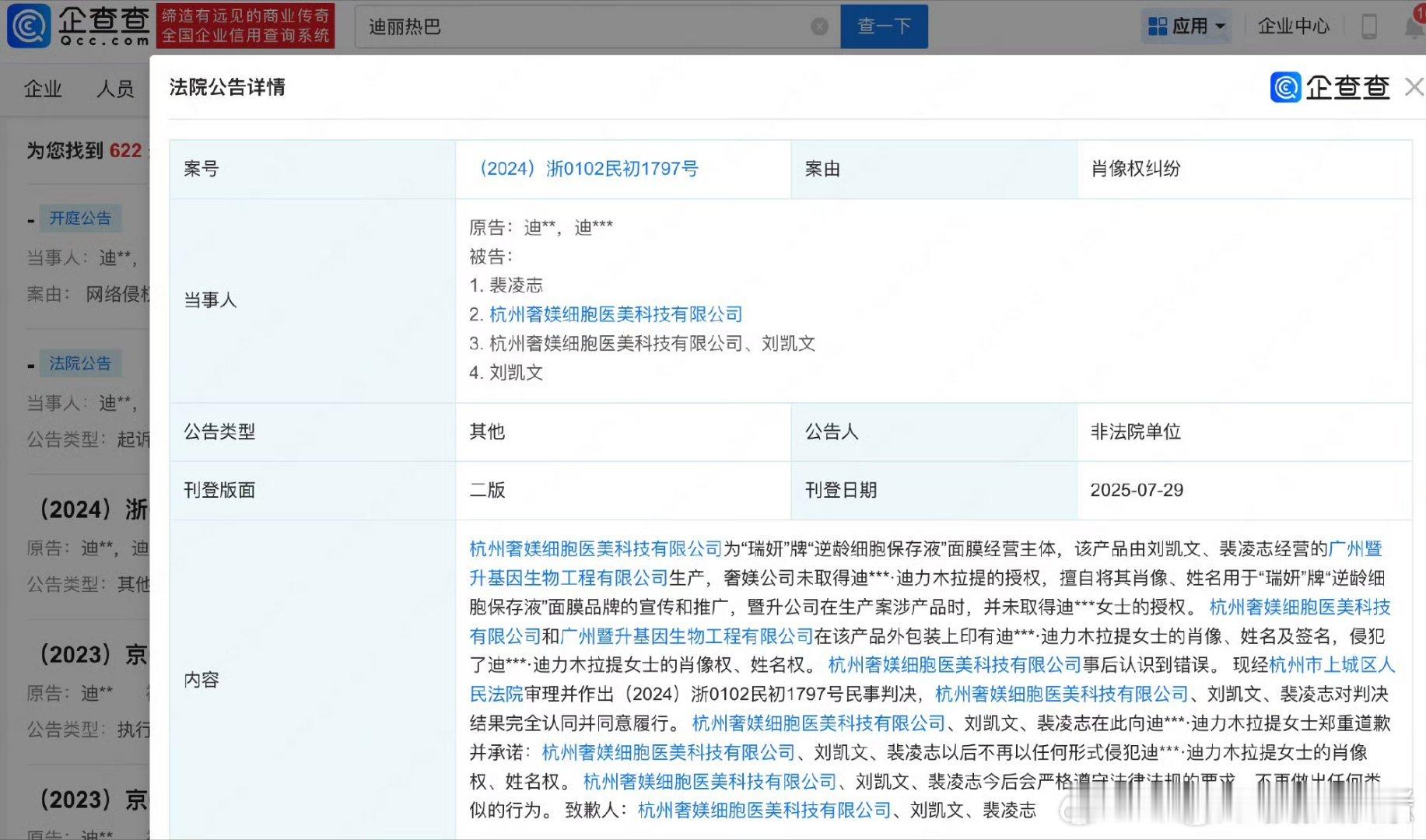Click the 2025-07-29 publication date
This screenshot has height=840, width=1426.
point(1137,490)
